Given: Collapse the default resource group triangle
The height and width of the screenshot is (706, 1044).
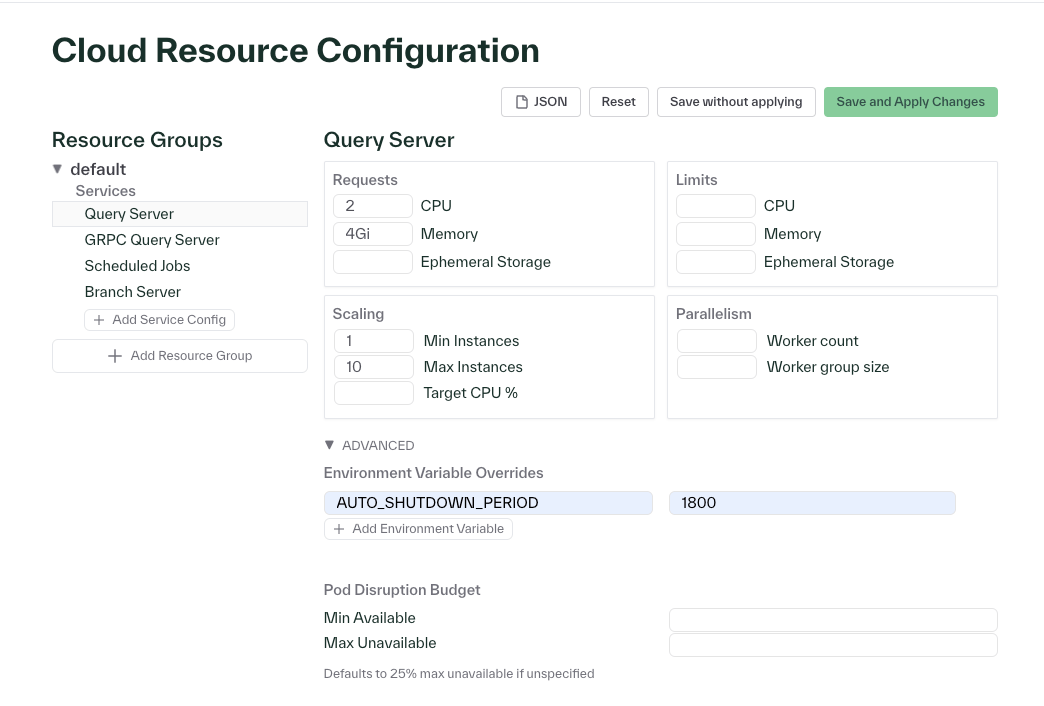Looking at the screenshot, I should pyautogui.click(x=58, y=168).
